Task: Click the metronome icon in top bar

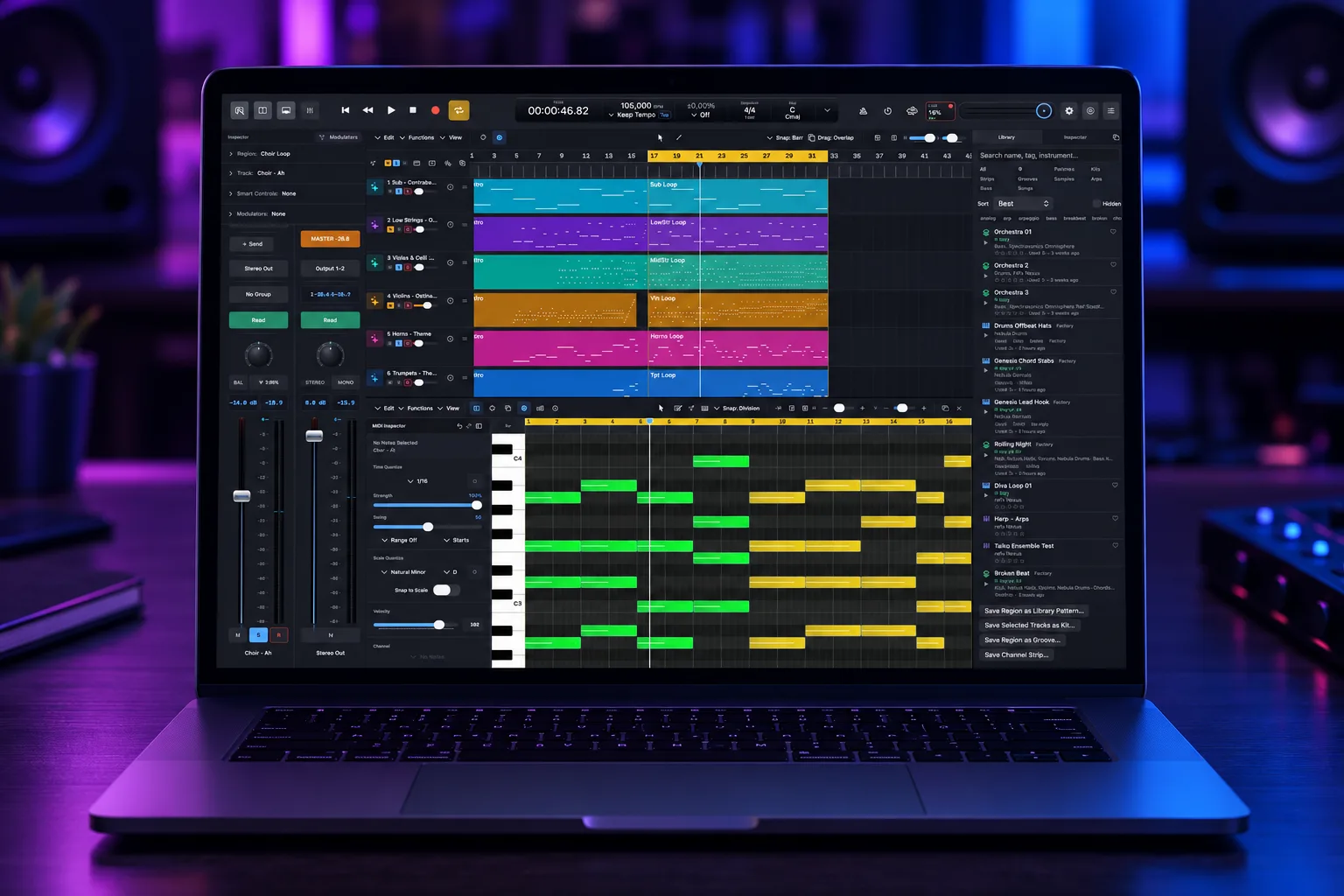Action: pos(863,111)
